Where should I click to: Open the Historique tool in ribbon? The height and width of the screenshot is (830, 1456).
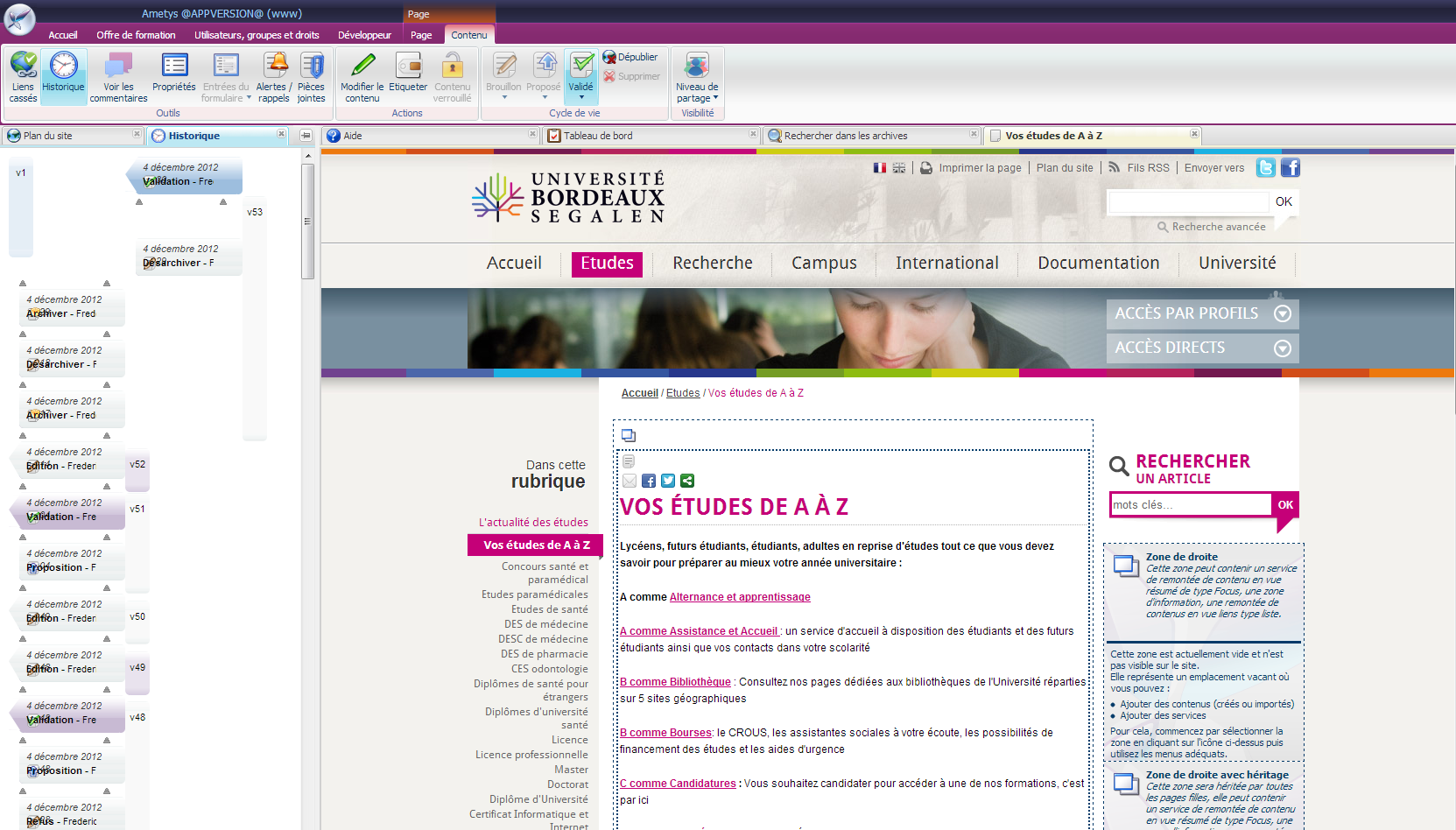tap(63, 67)
